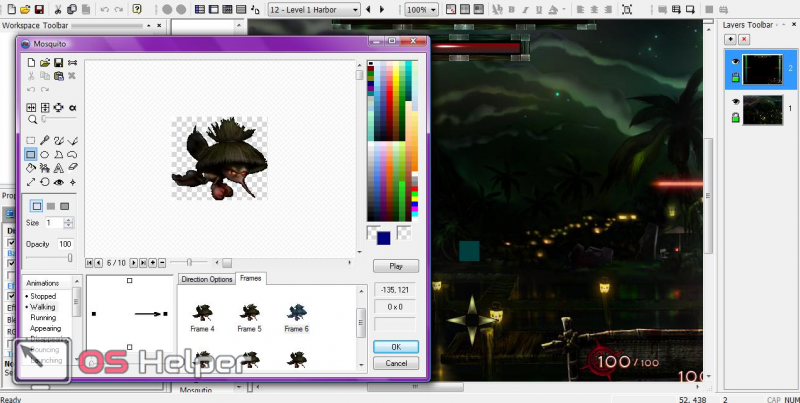The image size is (800, 403).
Task: Go to the next editor frame using the main toolbar's right arrow
Action: 382,10
